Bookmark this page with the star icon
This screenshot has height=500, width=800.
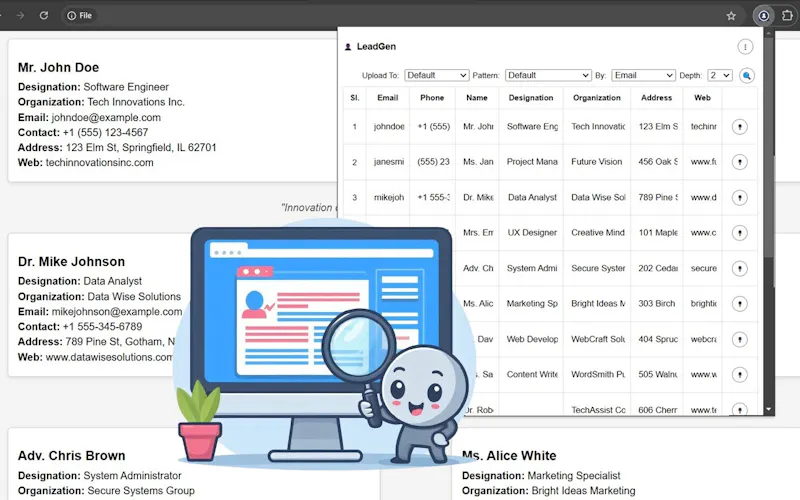tap(731, 16)
